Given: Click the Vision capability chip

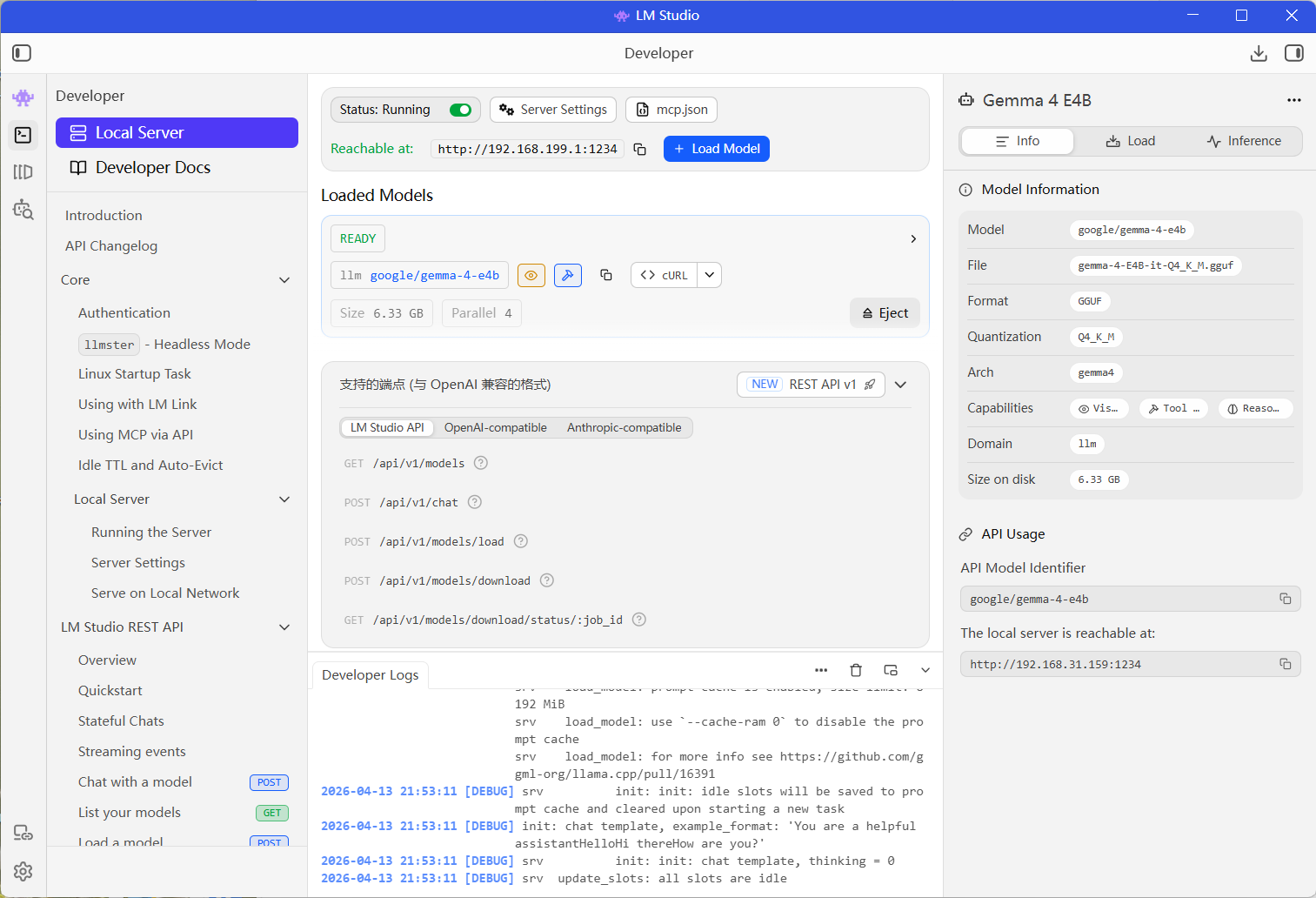Looking at the screenshot, I should pyautogui.click(x=1099, y=408).
